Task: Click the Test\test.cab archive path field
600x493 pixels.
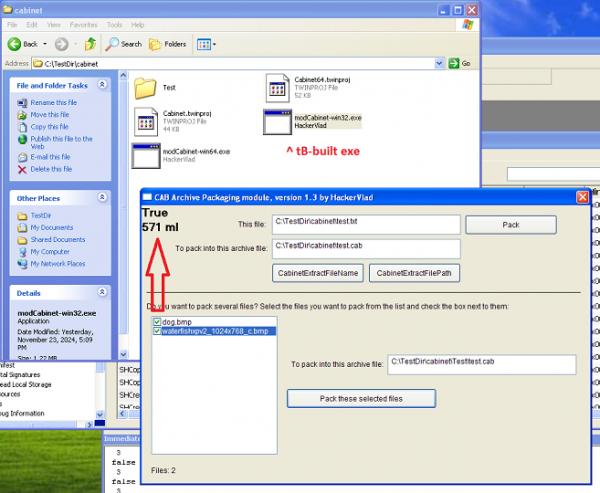Action: tap(482, 364)
